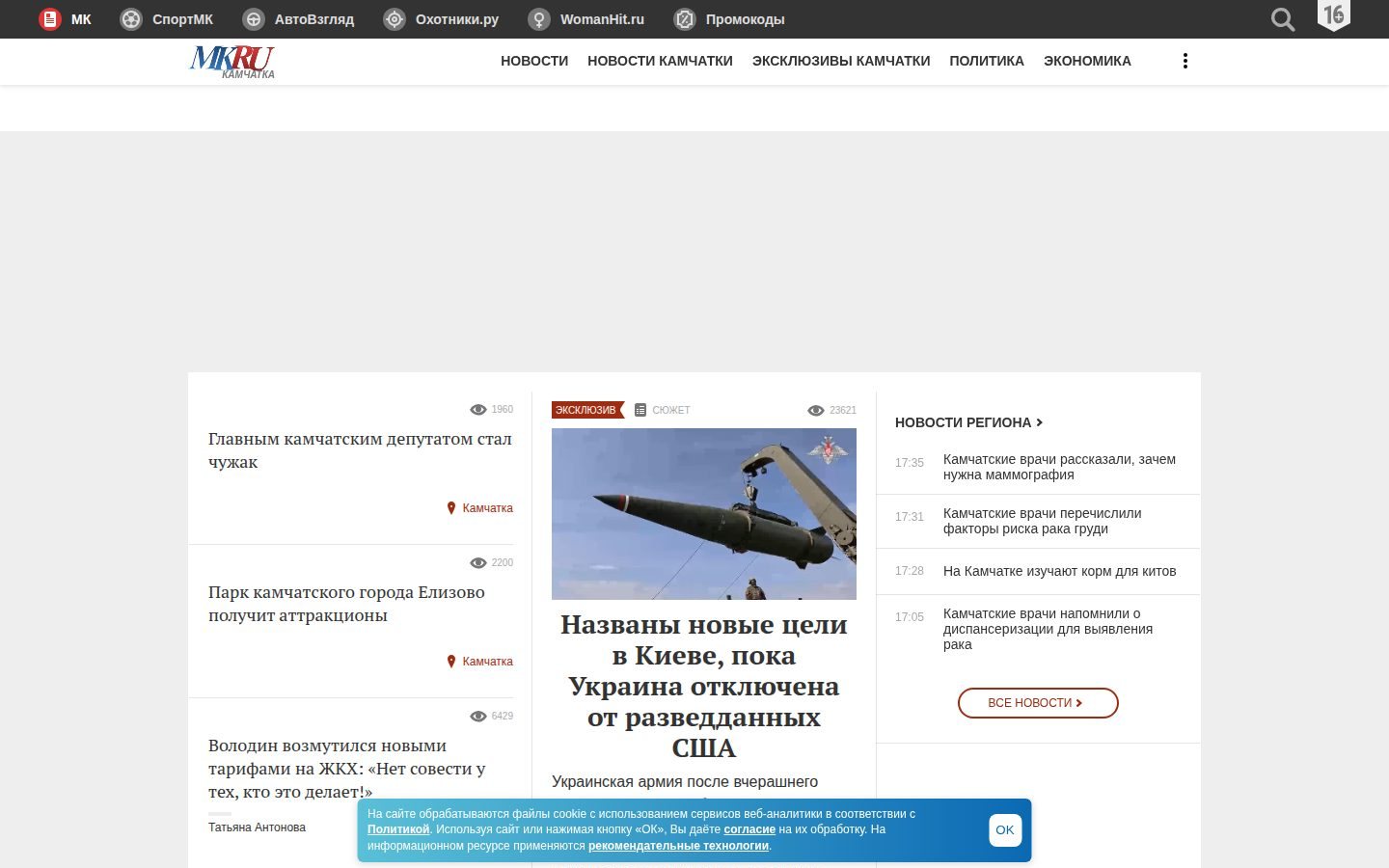Click the СЮЖЕТ document icon

640,410
